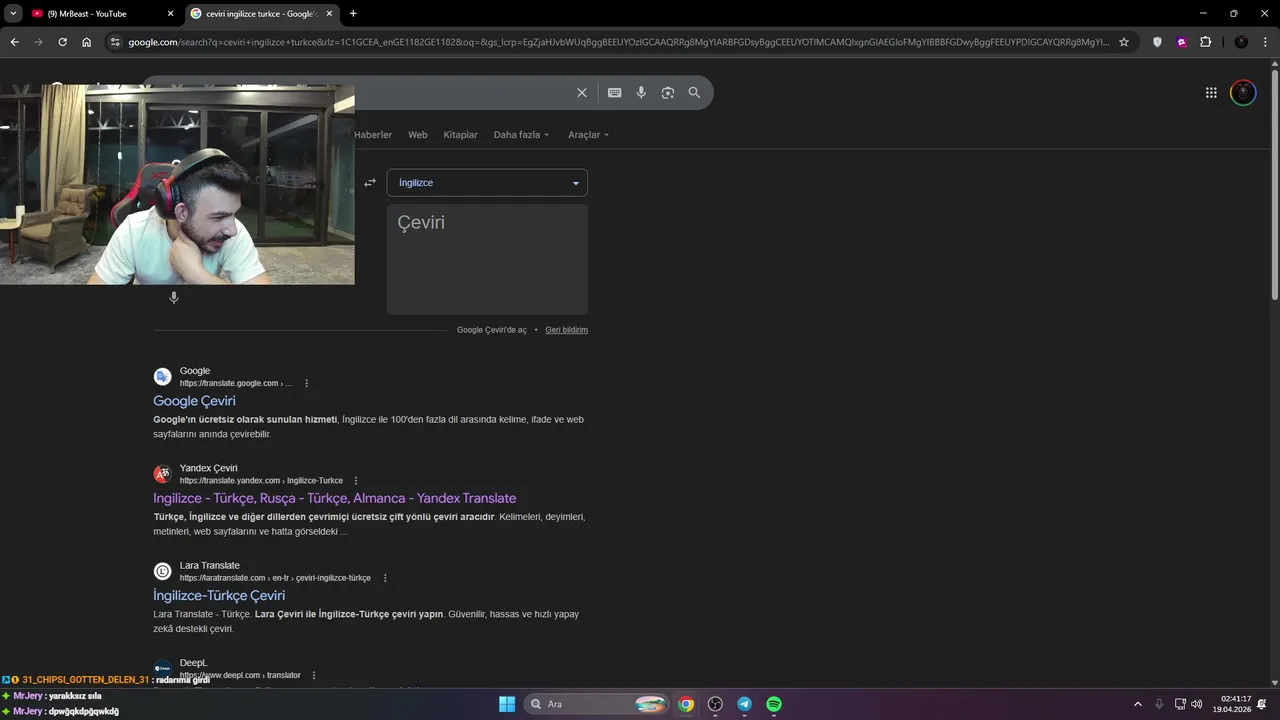This screenshot has height=720, width=1280.
Task: Open Spotify from the taskbar
Action: click(x=774, y=704)
